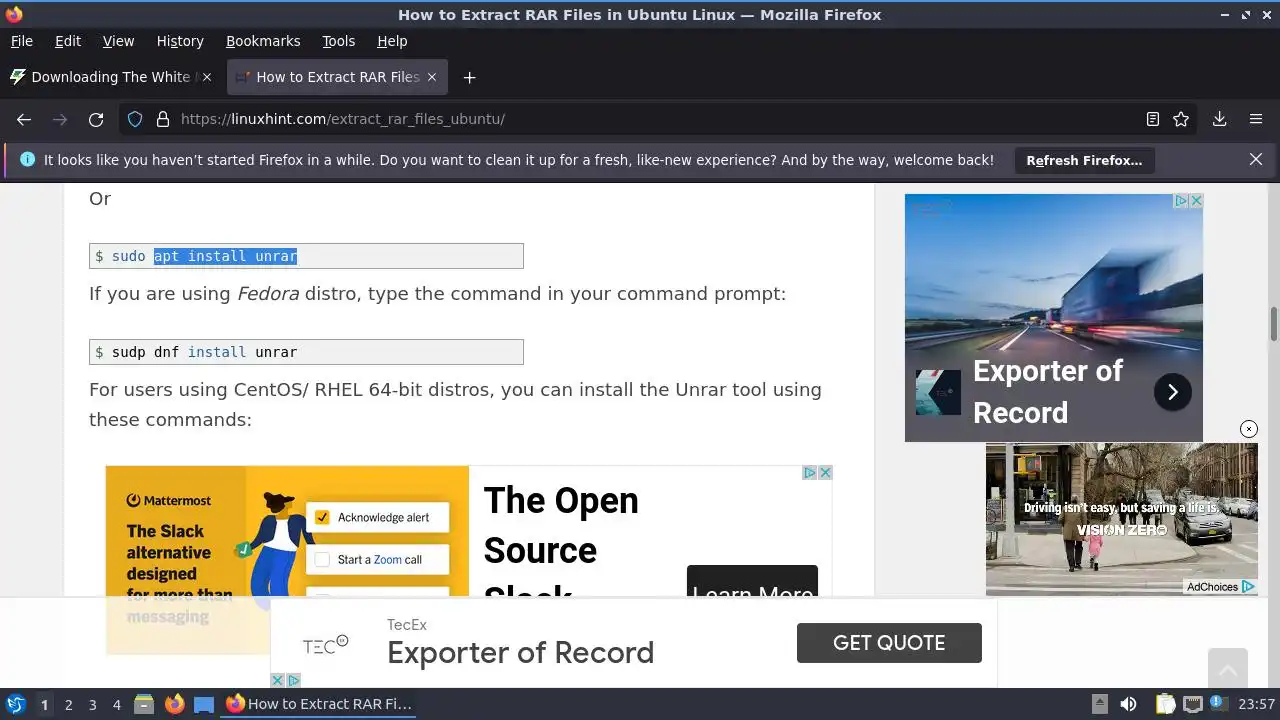
Task: Click the page vertical scrollbar thumb
Action: pos(1274,325)
